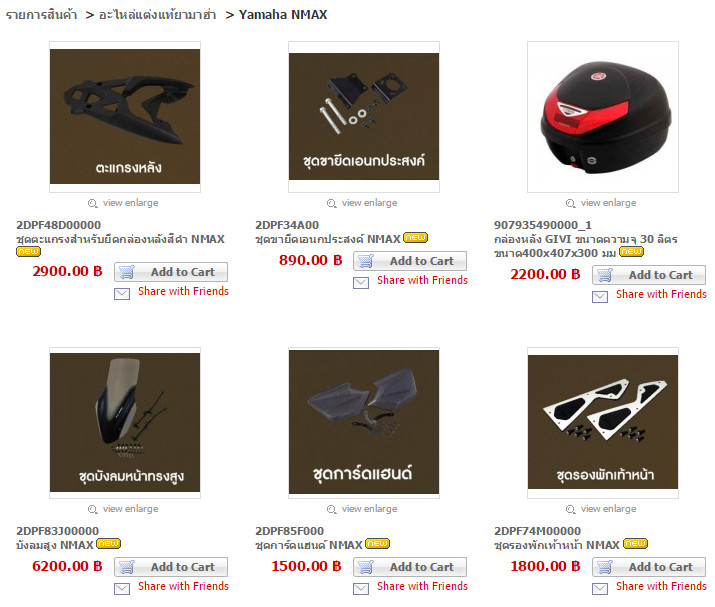Open the tall windshield product image

tap(125, 423)
